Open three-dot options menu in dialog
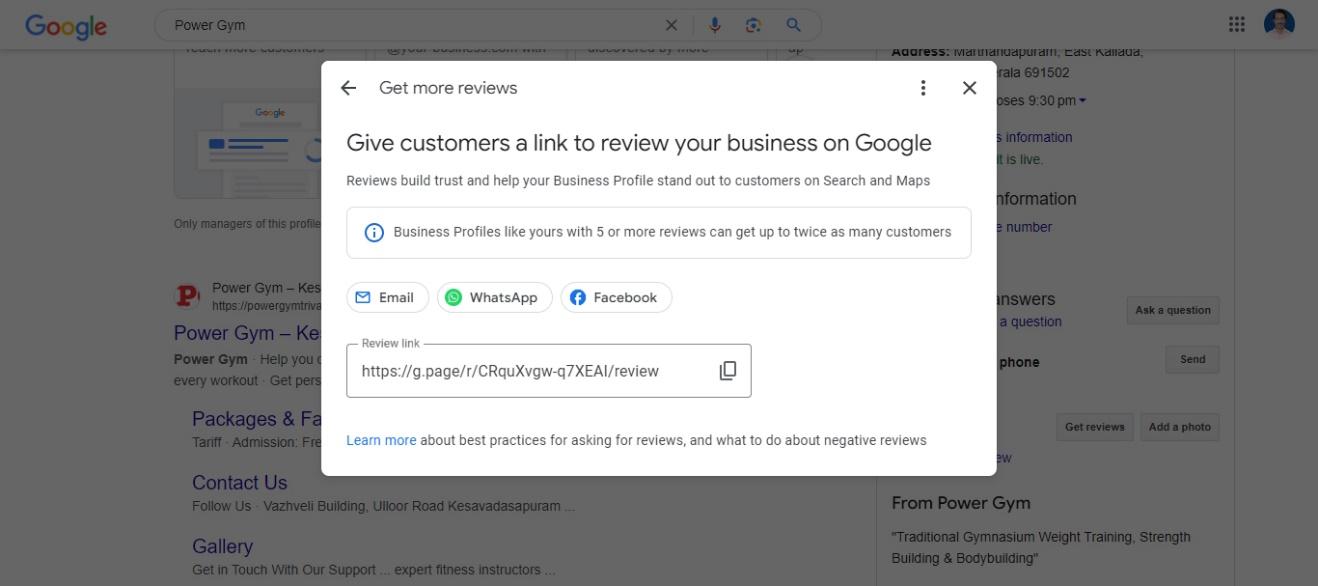Screen dimensions: 1318x586 pos(923,88)
